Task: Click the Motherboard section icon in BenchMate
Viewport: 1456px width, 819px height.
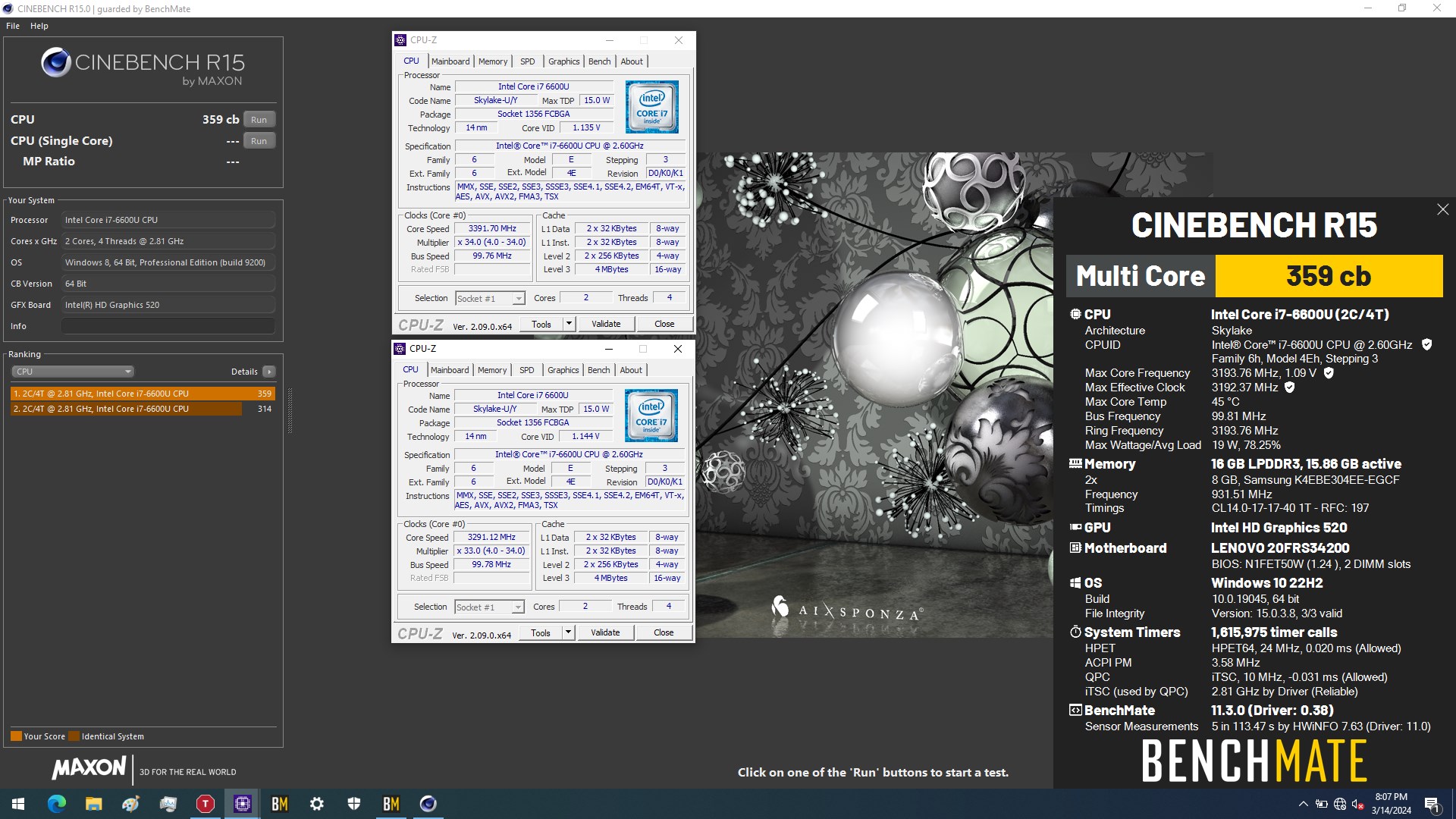Action: pos(1075,548)
